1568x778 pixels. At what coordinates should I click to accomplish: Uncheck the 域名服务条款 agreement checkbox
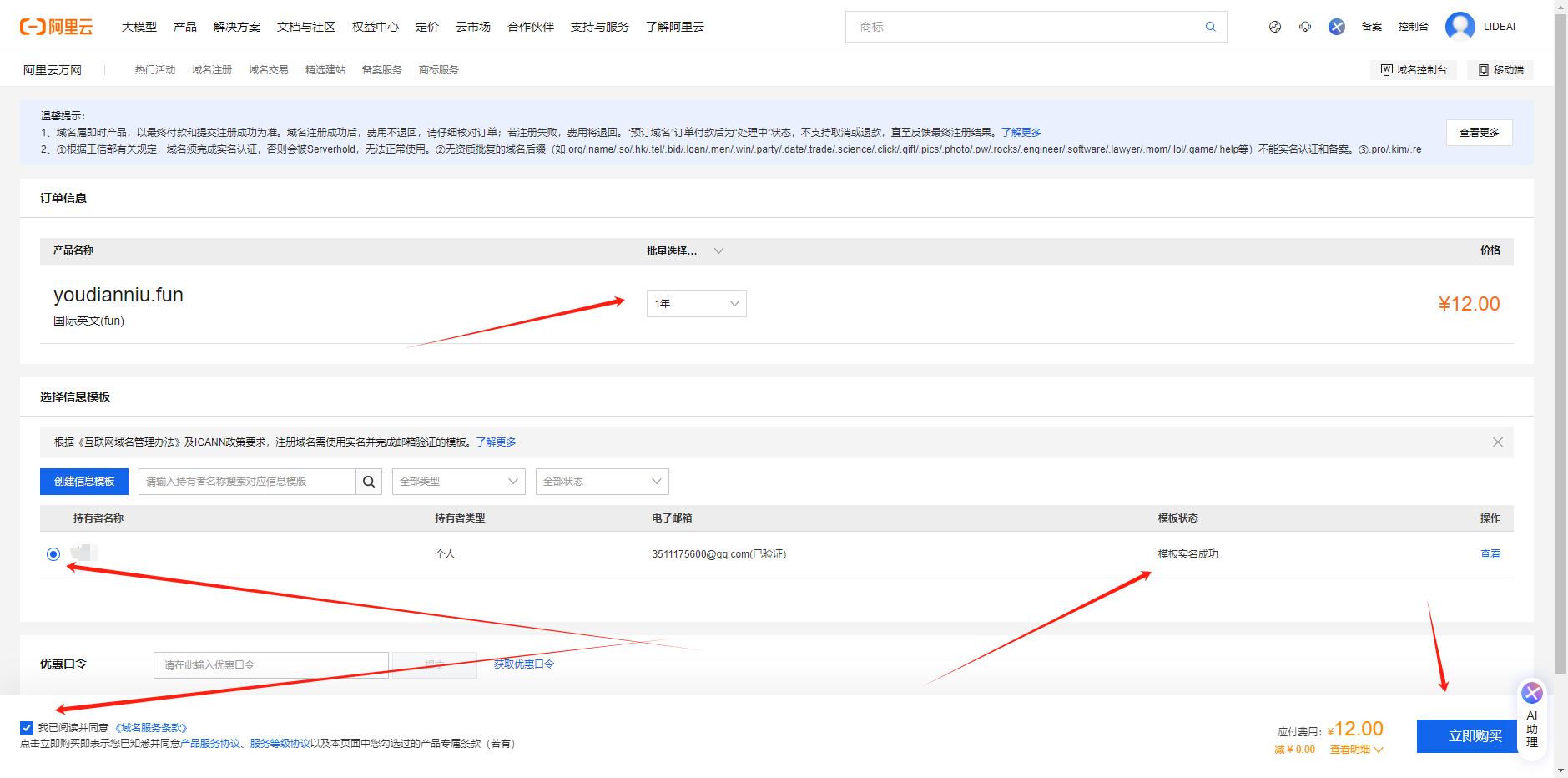[x=27, y=728]
